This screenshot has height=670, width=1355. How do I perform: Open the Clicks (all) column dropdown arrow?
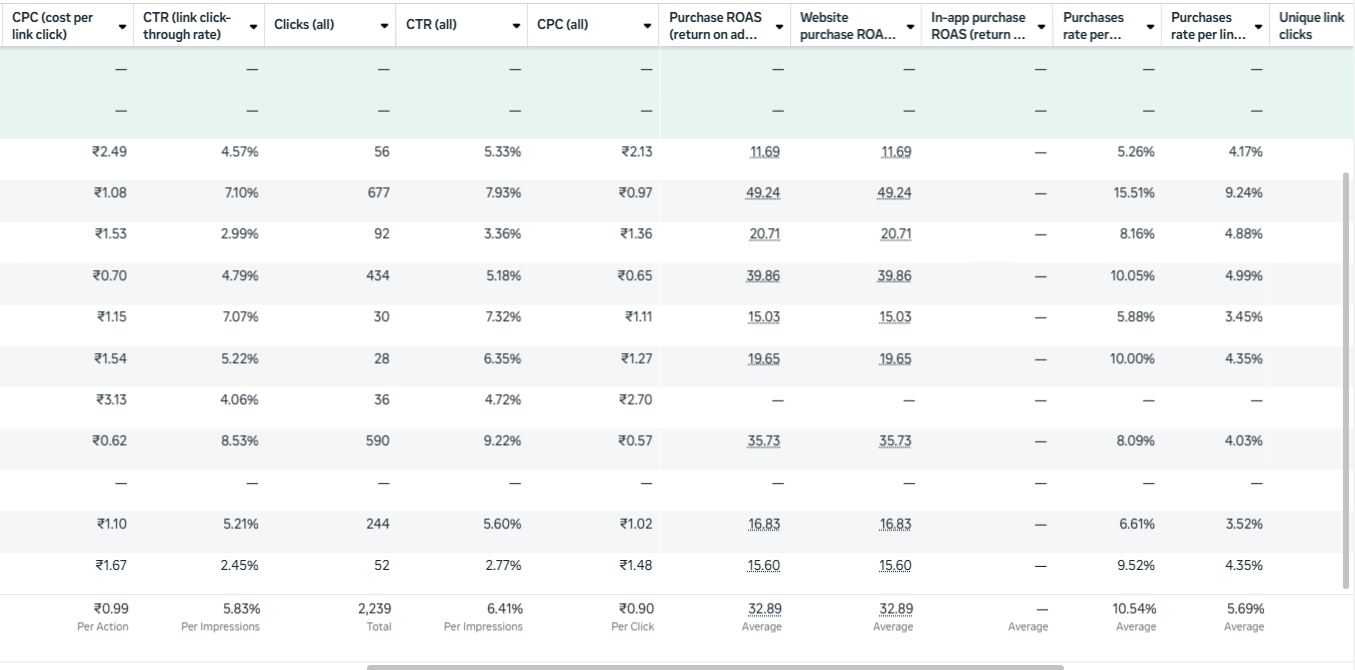(x=384, y=26)
